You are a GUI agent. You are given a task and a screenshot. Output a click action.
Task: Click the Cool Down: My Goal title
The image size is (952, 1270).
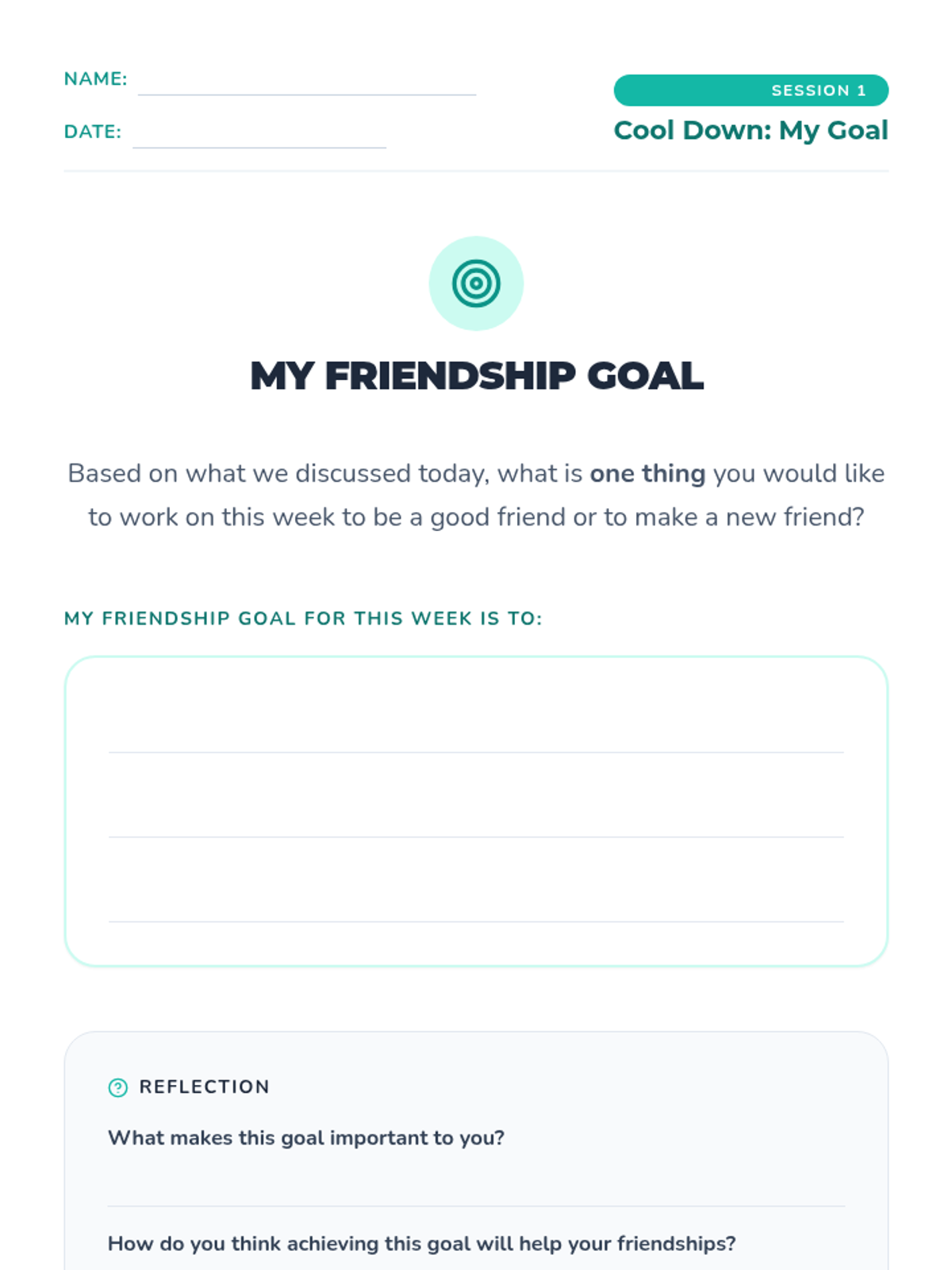(x=750, y=130)
